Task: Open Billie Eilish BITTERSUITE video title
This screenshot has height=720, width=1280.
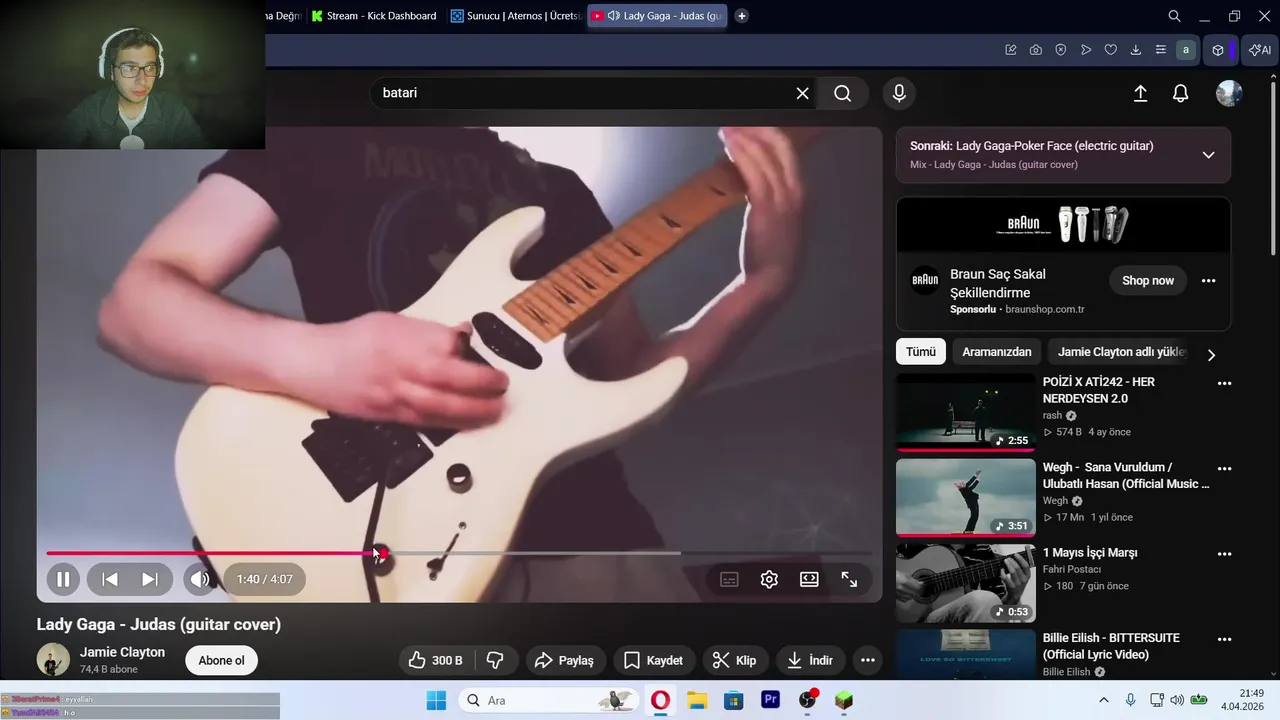Action: tap(1111, 646)
